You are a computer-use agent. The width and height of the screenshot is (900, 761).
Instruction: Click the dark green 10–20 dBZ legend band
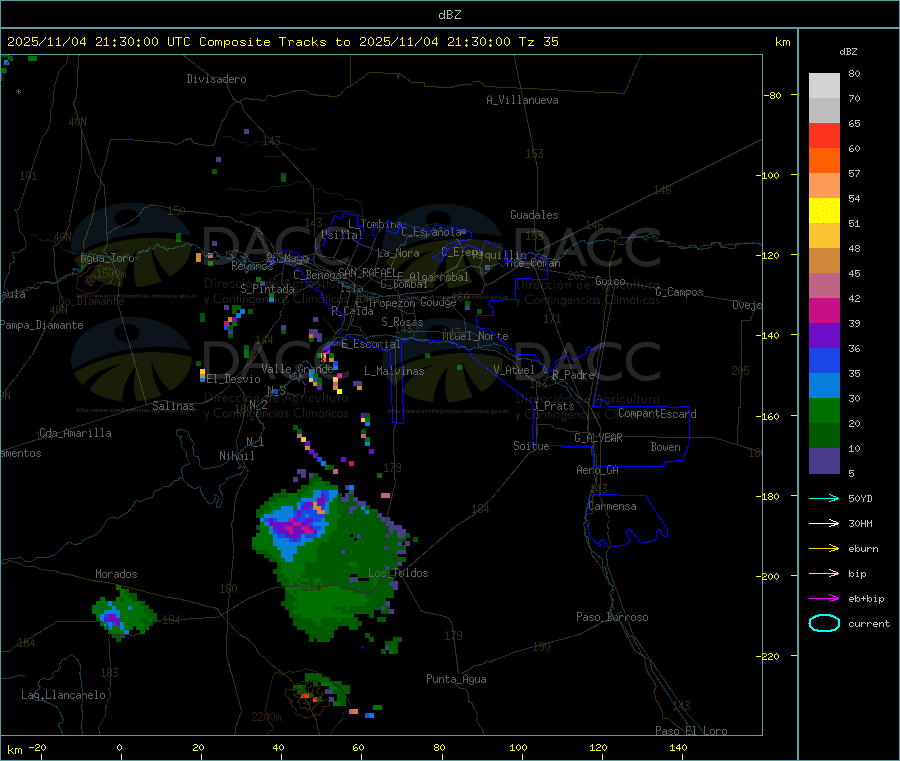824,436
